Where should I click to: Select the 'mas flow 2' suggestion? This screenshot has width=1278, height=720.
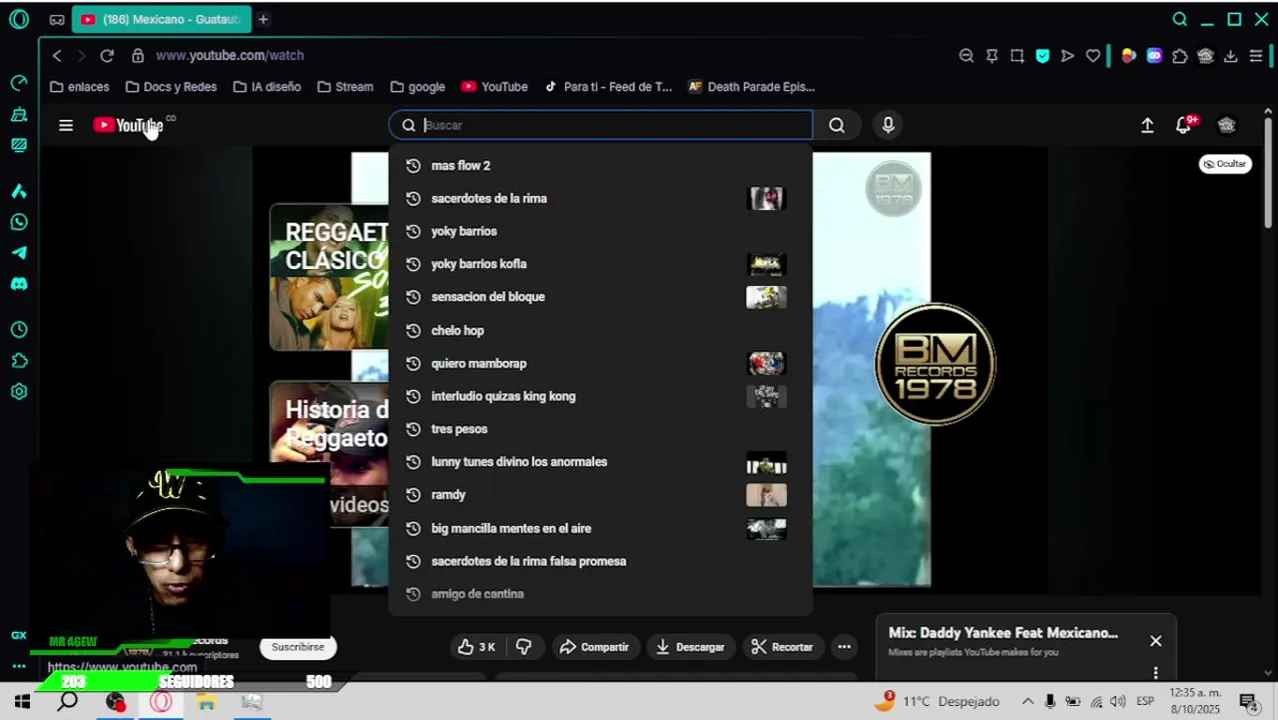pyautogui.click(x=601, y=165)
